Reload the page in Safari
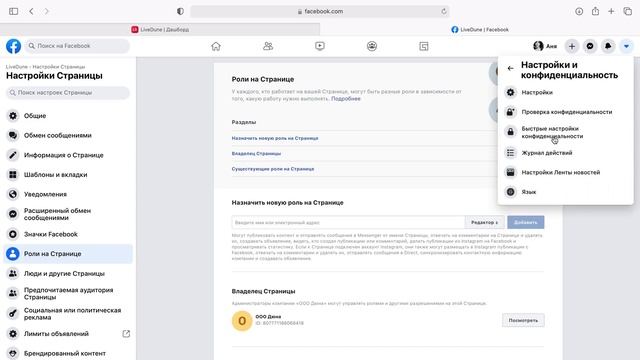 [444, 11]
